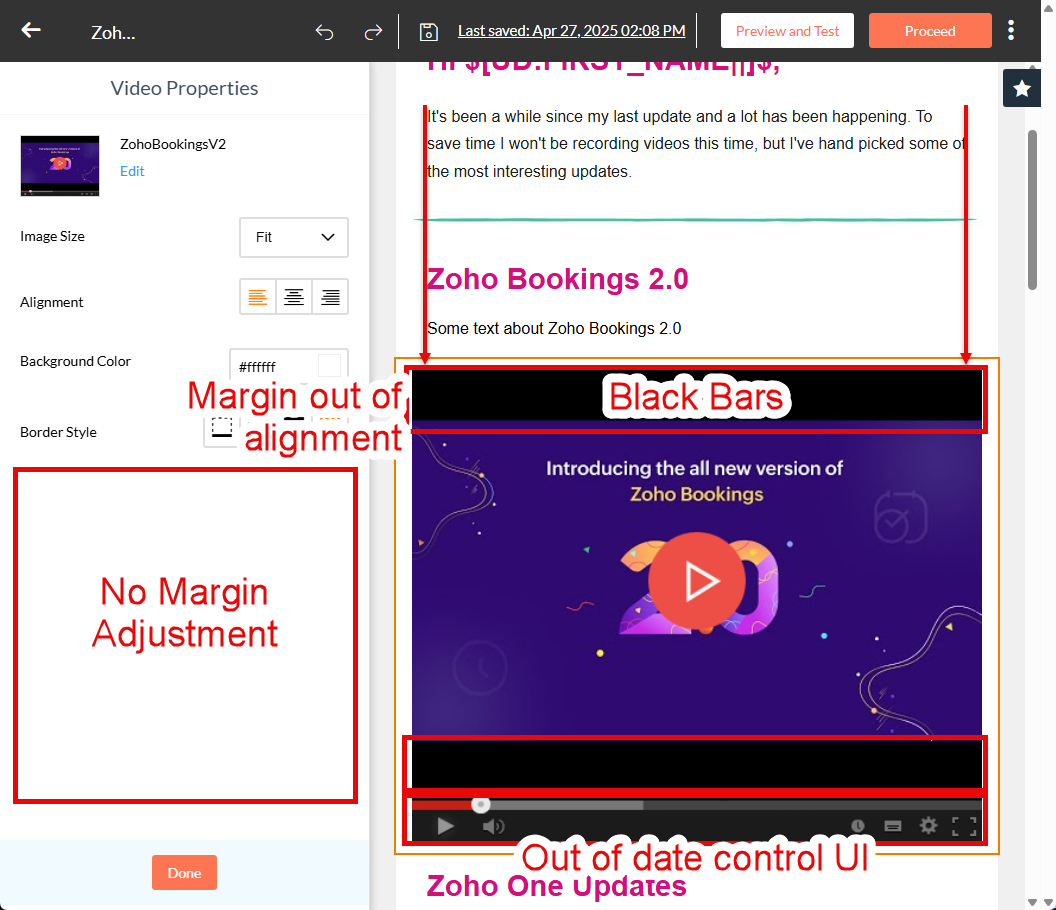Viewport: 1056px width, 910px height.
Task: Undo the last edit
Action: pos(325,32)
